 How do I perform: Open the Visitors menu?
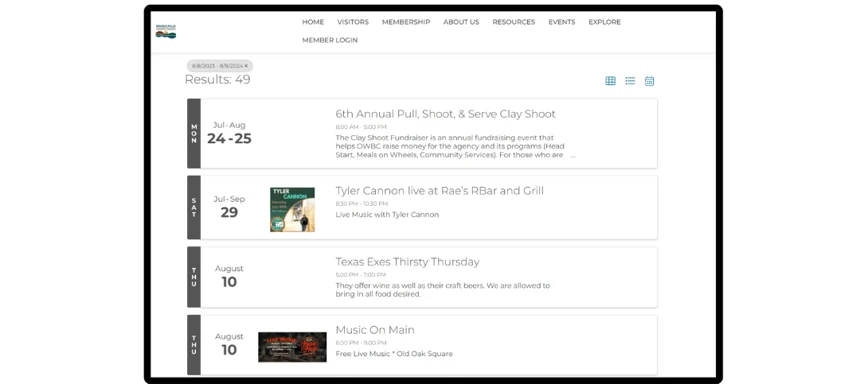353,22
